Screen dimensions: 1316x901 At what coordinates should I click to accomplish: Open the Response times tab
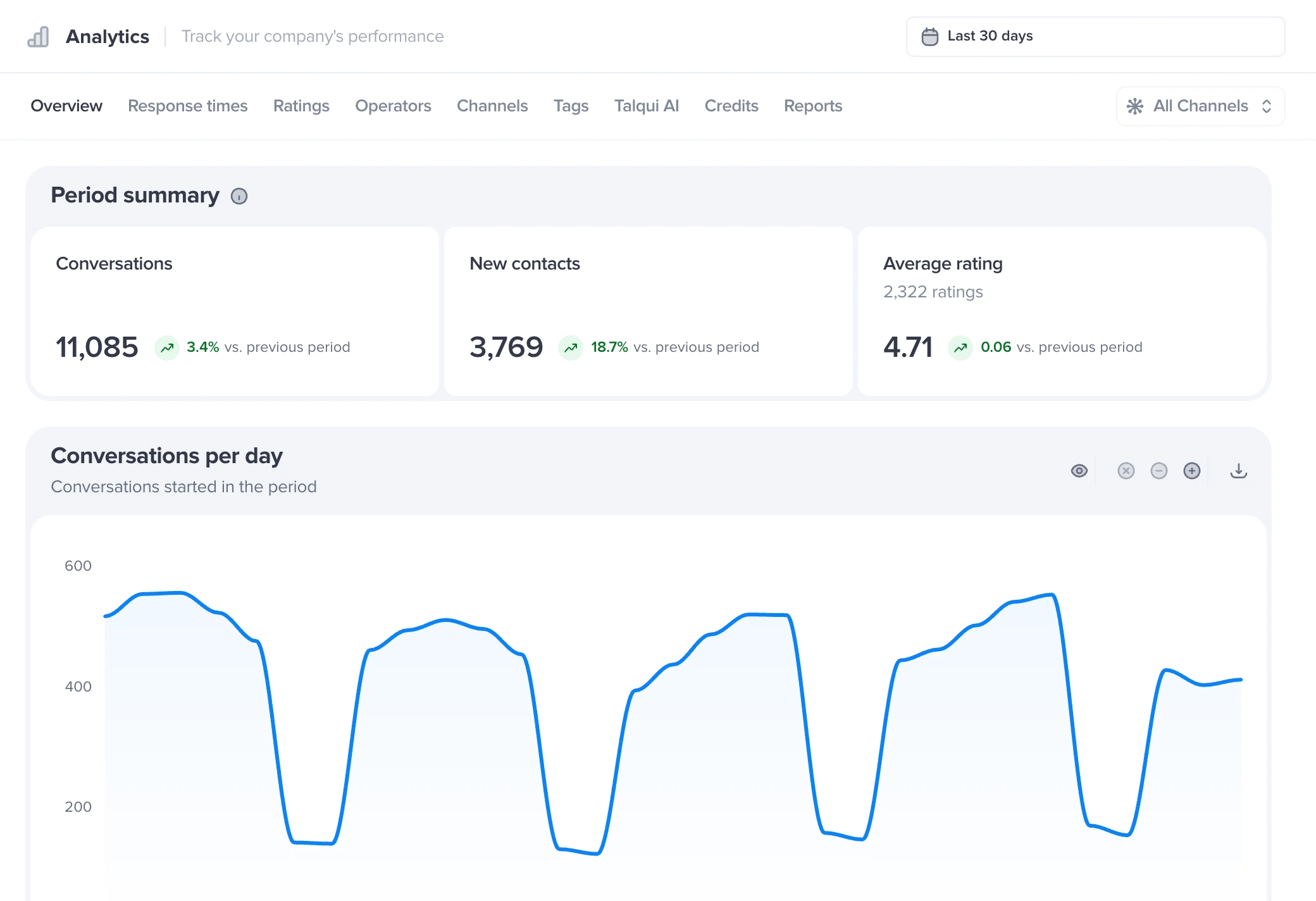point(187,106)
